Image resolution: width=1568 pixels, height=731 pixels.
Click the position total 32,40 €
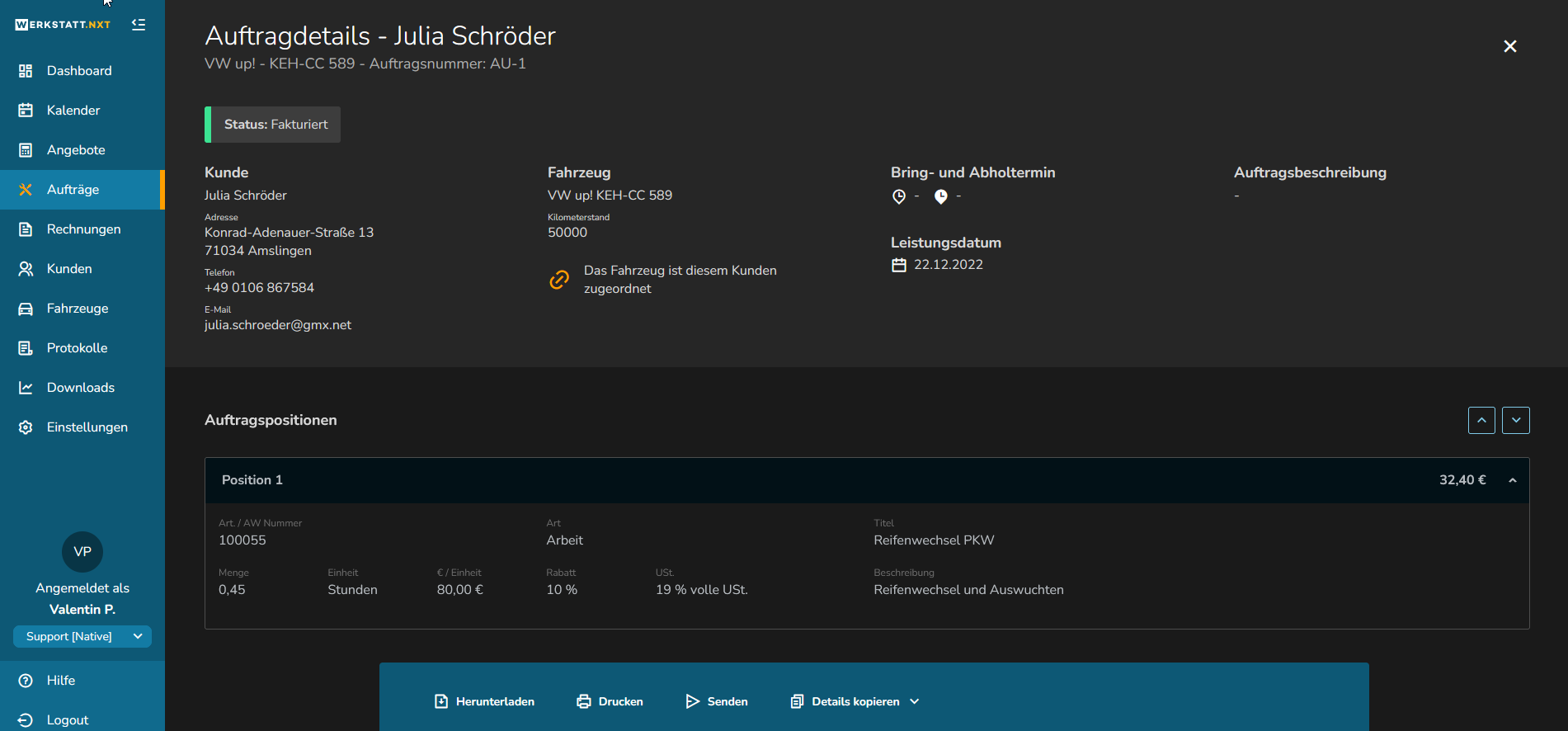pos(1462,480)
